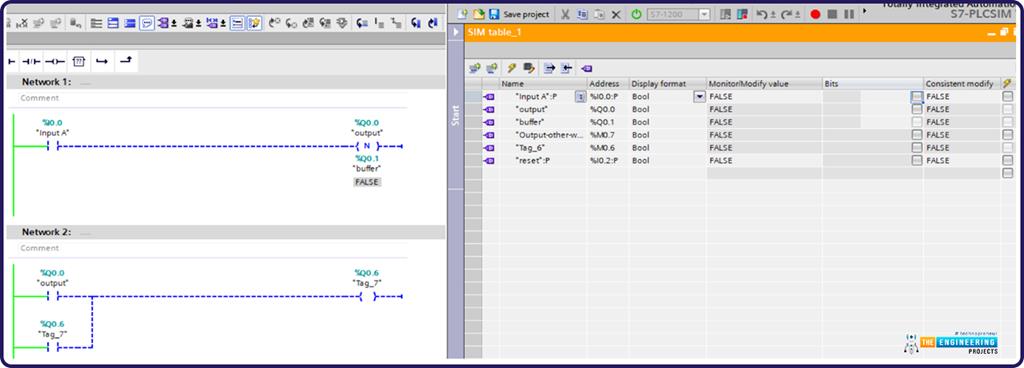Click Save project button

[520, 14]
